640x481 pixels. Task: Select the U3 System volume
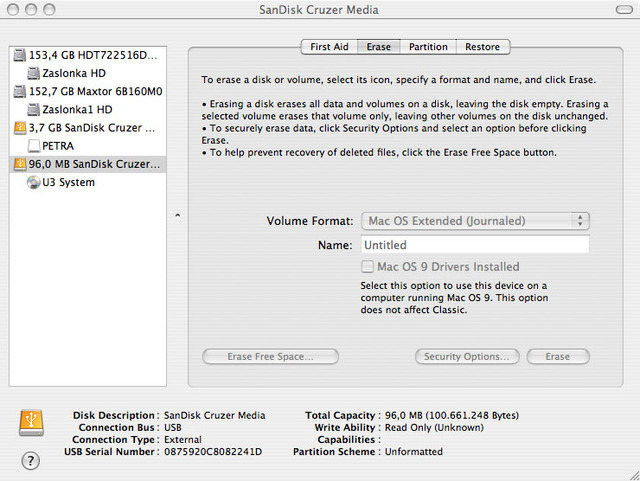[88, 182]
